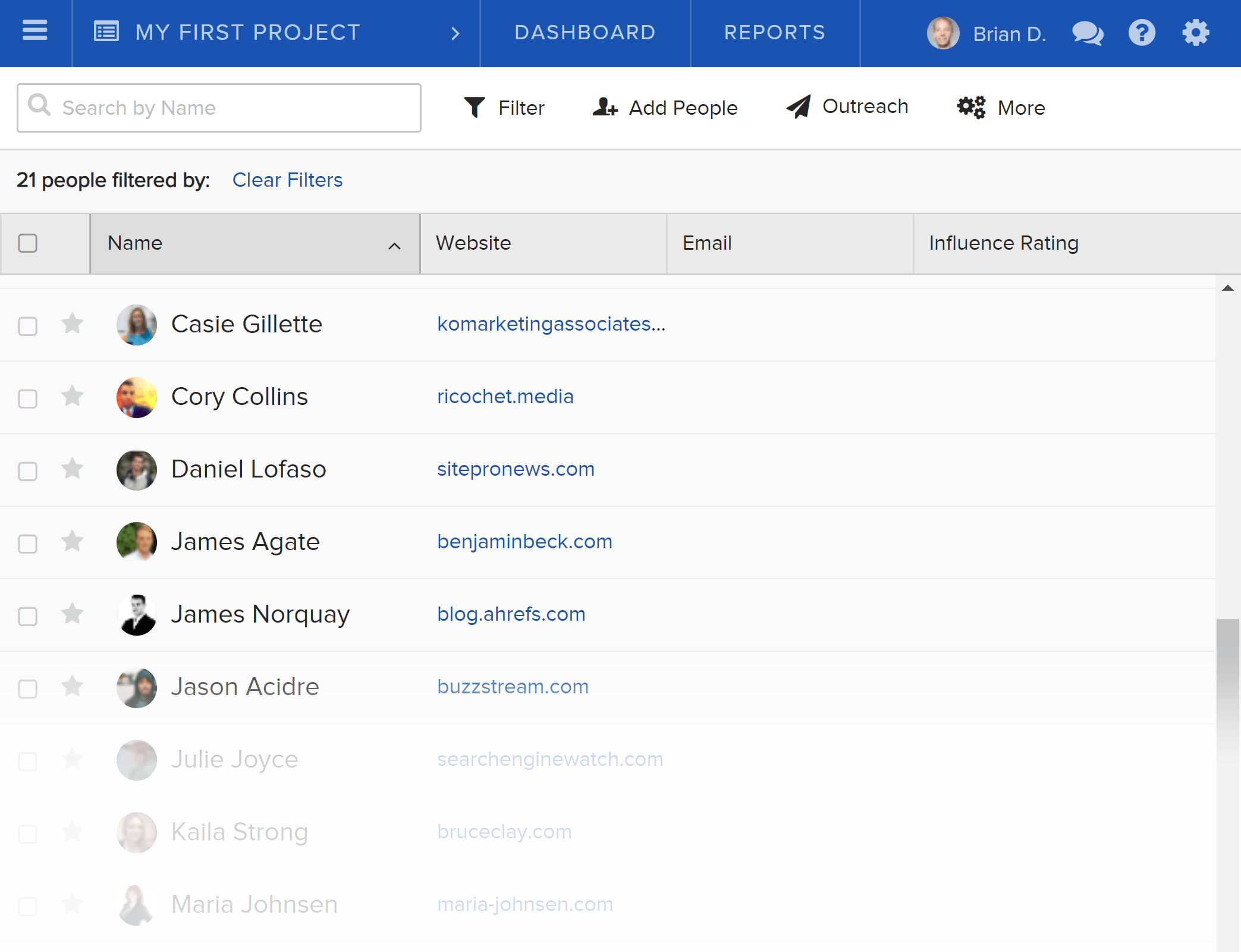Select the Casie Gillette row checkbox
The height and width of the screenshot is (952, 1241).
[28, 326]
